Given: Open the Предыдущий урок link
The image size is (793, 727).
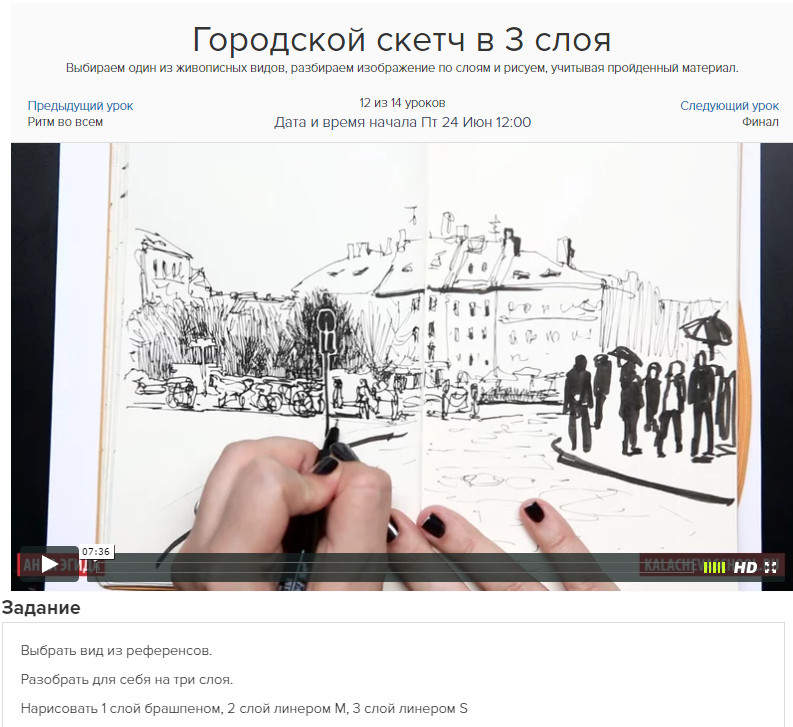Looking at the screenshot, I should coord(80,106).
